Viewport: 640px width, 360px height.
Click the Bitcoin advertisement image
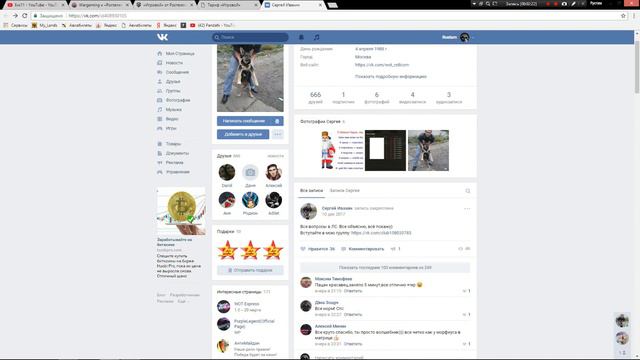tap(181, 211)
